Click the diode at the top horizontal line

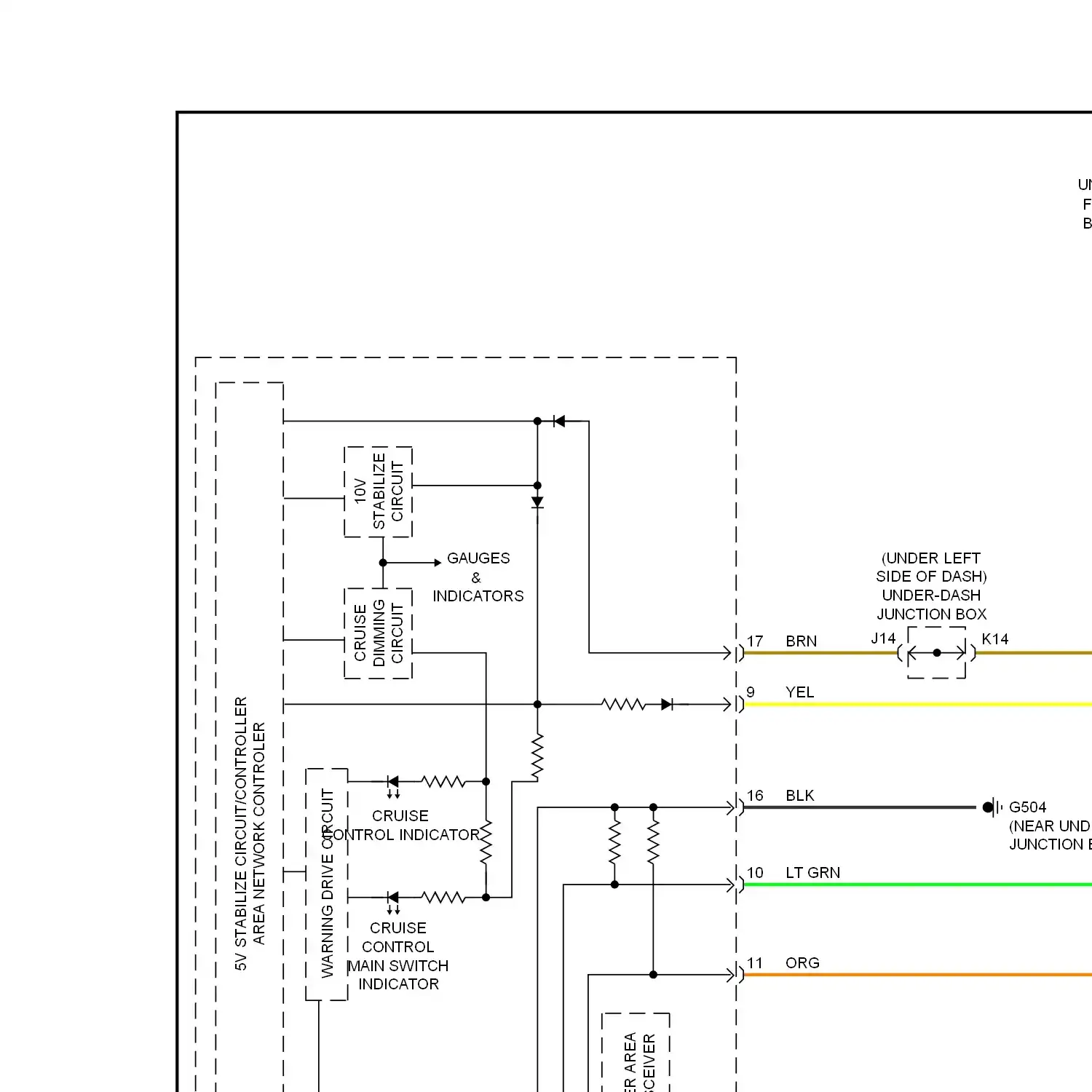click(559, 421)
